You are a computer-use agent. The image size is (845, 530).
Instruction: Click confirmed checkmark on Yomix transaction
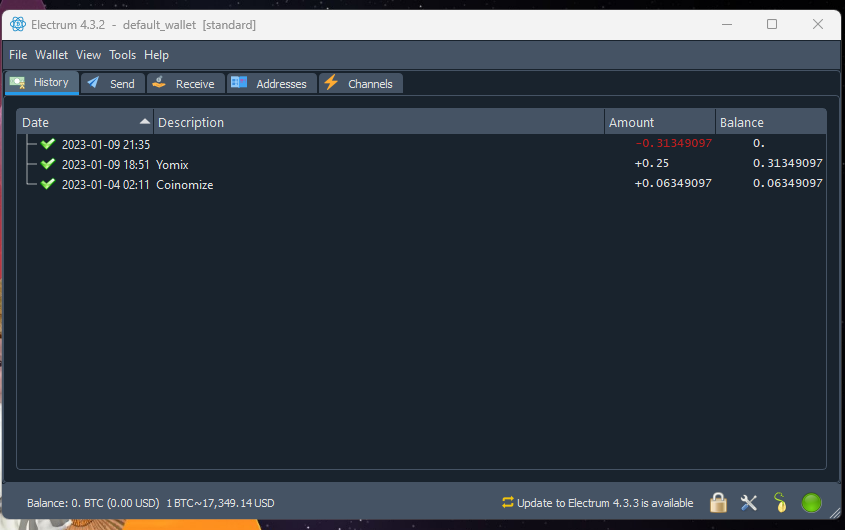48,163
